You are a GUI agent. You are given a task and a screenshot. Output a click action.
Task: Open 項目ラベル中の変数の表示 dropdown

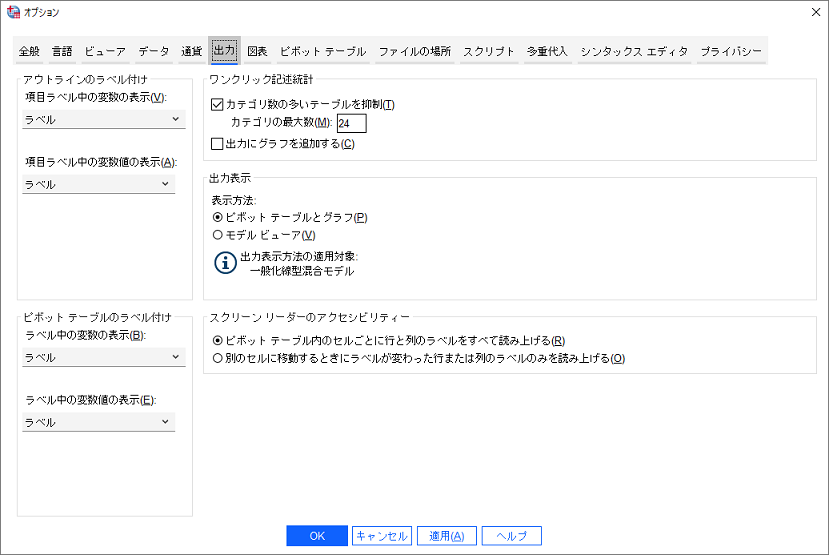pyautogui.click(x=104, y=120)
